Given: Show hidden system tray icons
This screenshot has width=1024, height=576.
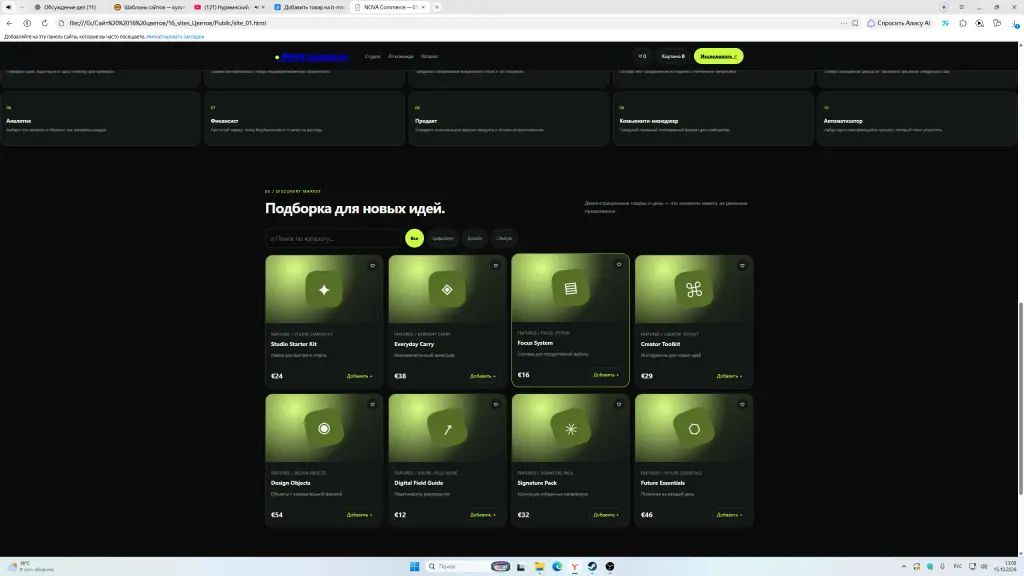Looking at the screenshot, I should [904, 566].
